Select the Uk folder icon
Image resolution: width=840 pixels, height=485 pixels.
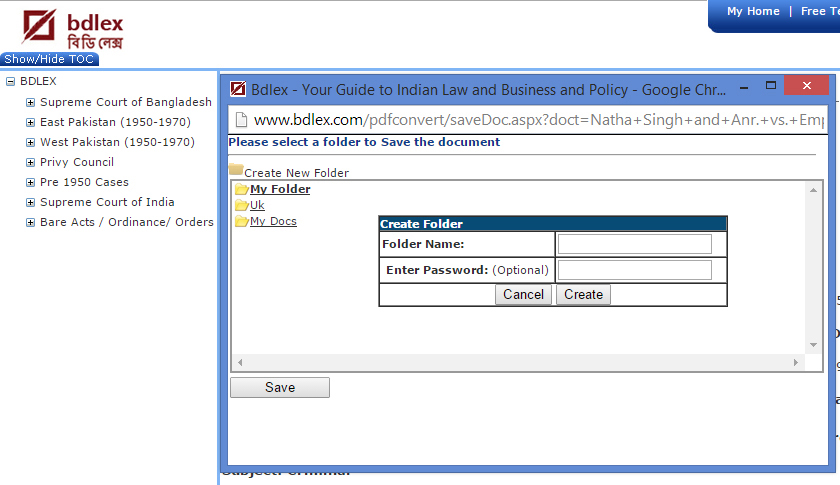242,205
